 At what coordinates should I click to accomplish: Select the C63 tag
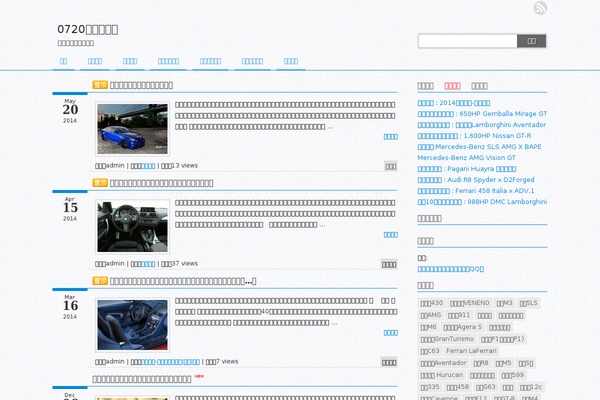[x=430, y=351]
